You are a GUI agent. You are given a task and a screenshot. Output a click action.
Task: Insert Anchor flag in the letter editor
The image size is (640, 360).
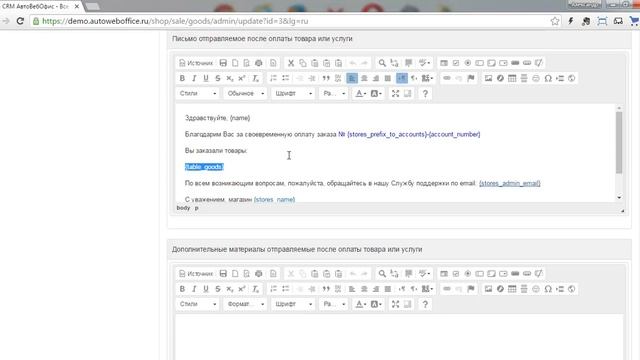[x=471, y=78]
